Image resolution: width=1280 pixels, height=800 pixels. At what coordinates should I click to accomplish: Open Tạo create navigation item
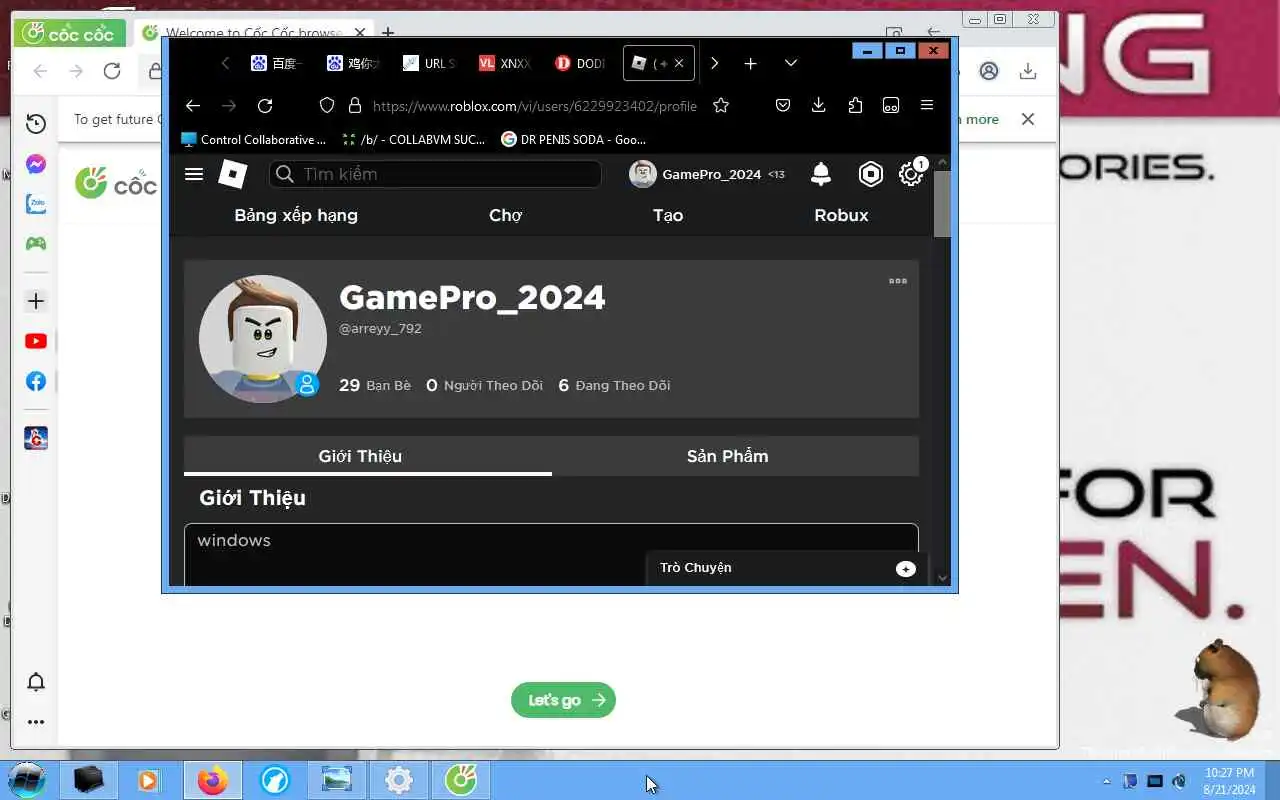pos(668,215)
